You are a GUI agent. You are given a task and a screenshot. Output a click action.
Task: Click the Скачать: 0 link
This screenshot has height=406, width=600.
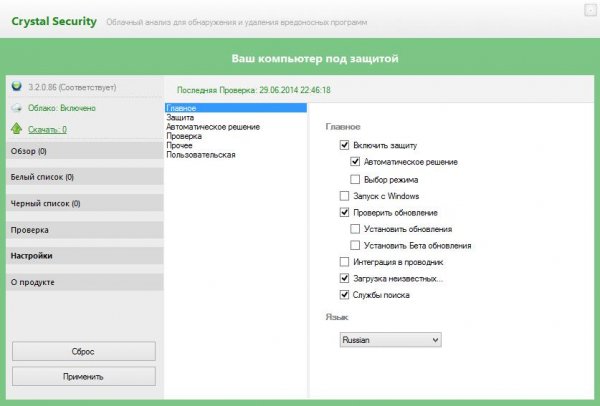(47, 129)
